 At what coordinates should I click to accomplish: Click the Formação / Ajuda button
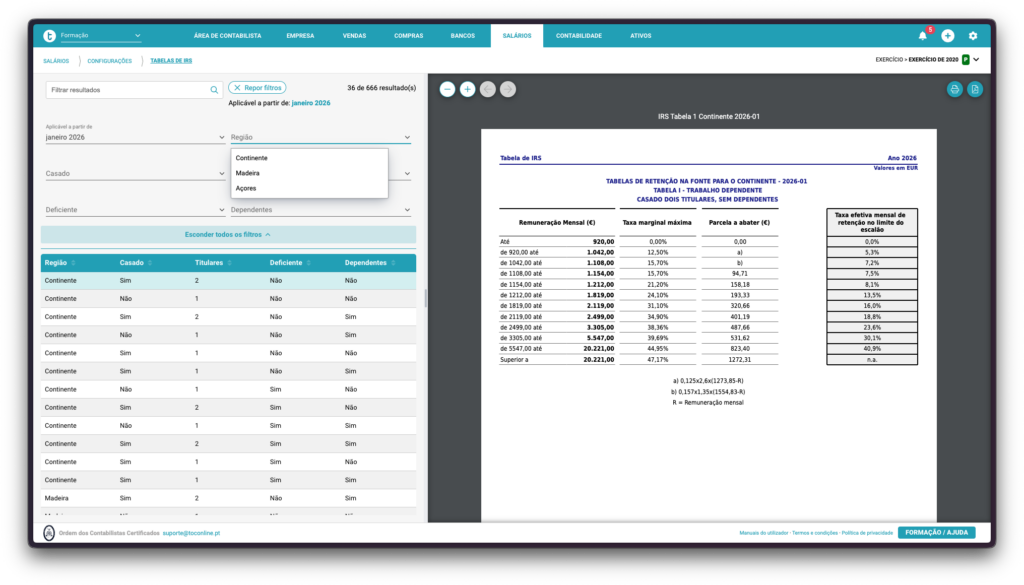pos(936,533)
